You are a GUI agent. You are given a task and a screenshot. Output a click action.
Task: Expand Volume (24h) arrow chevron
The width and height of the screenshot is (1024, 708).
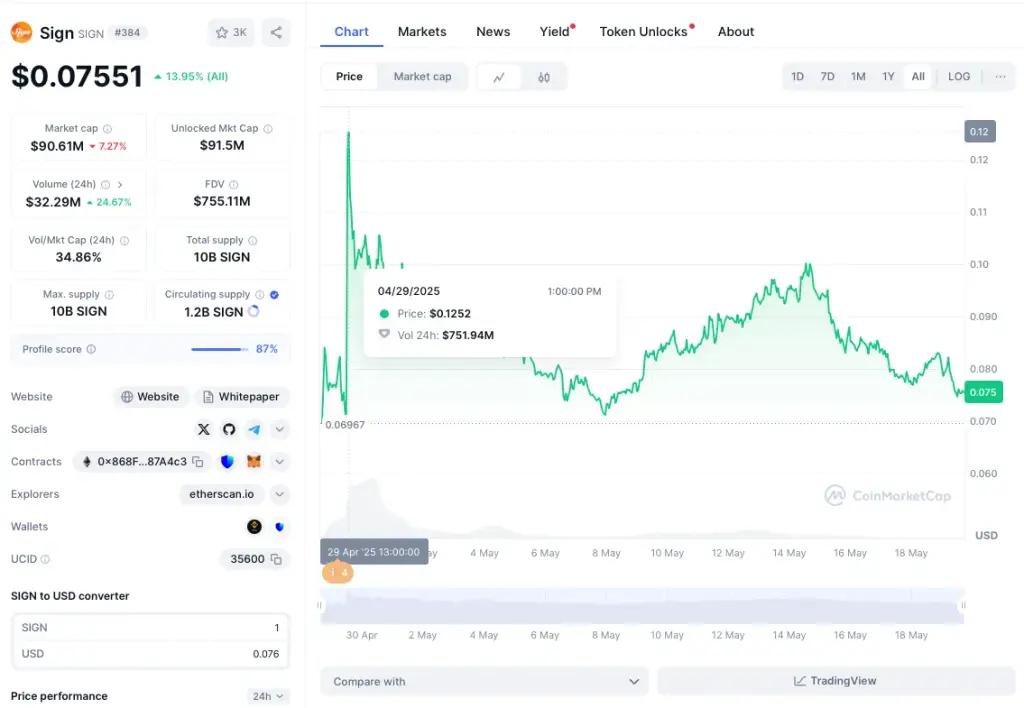120,185
